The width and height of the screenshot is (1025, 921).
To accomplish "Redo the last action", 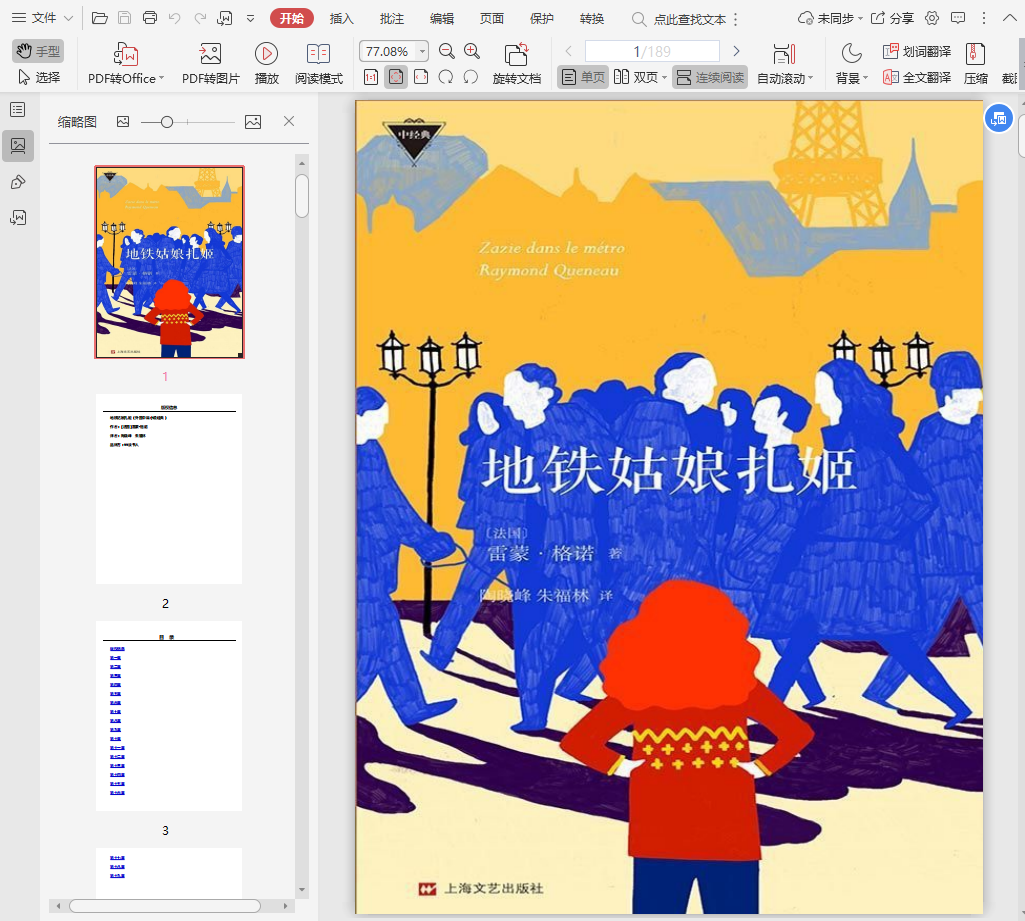I will tap(200, 18).
